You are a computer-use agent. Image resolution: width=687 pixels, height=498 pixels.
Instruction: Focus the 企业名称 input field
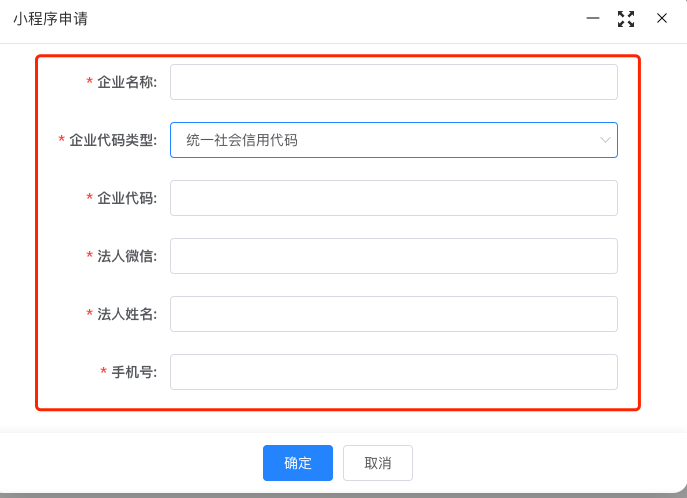tap(394, 82)
